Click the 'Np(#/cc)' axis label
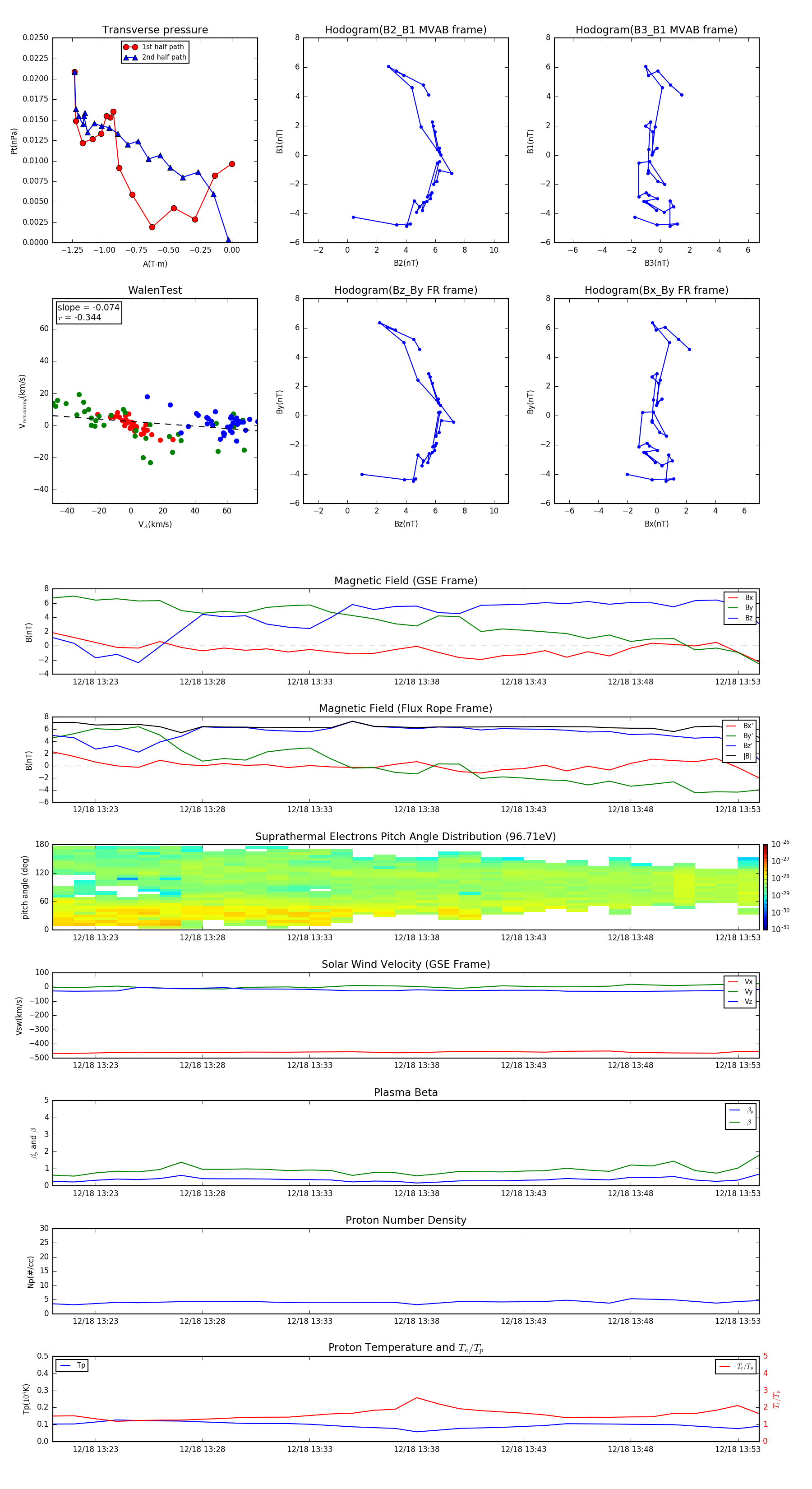This screenshot has height=1489, width=812. 31,1271
